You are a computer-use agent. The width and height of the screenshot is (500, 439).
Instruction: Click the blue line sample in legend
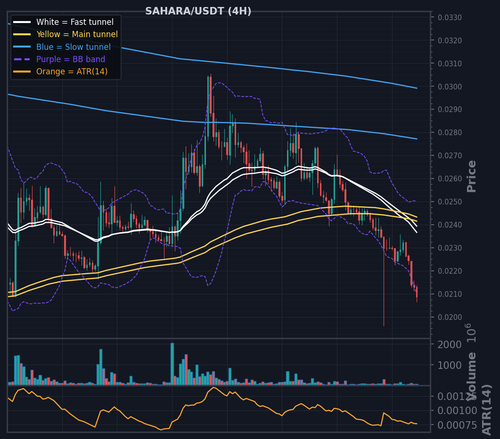[22, 47]
